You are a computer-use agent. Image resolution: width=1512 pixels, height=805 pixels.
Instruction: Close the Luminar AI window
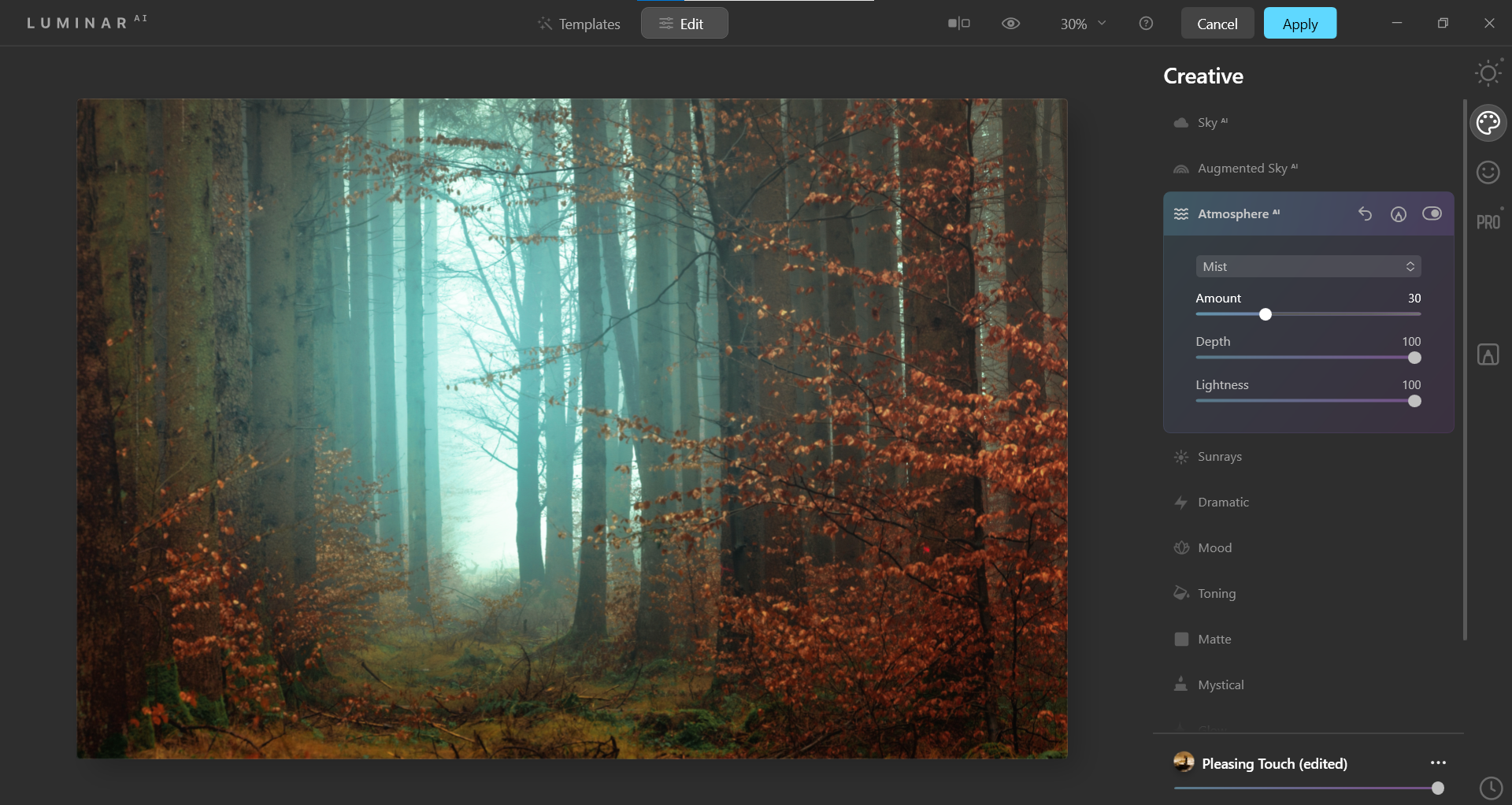pyautogui.click(x=1488, y=23)
